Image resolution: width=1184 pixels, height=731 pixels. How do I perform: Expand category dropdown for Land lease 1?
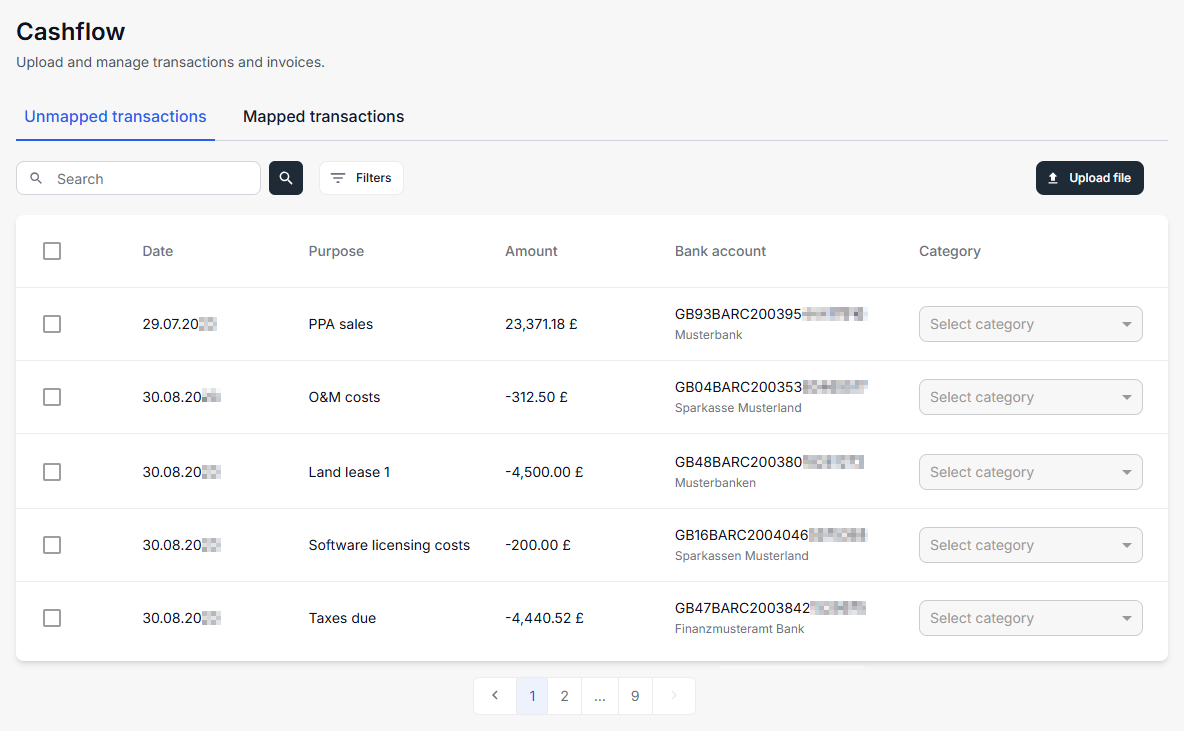[1030, 472]
